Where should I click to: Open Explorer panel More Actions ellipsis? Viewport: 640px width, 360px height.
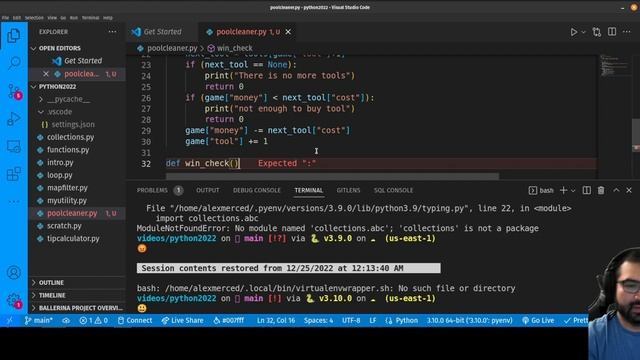tap(112, 31)
